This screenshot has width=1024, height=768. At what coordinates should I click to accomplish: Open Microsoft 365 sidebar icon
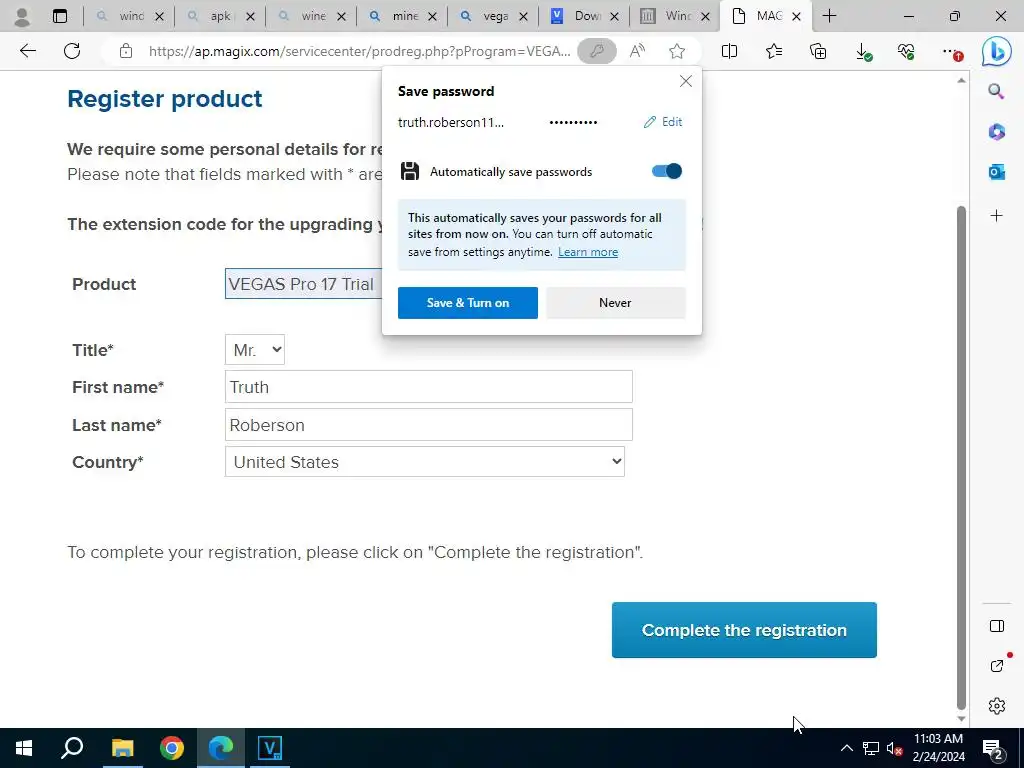996,131
